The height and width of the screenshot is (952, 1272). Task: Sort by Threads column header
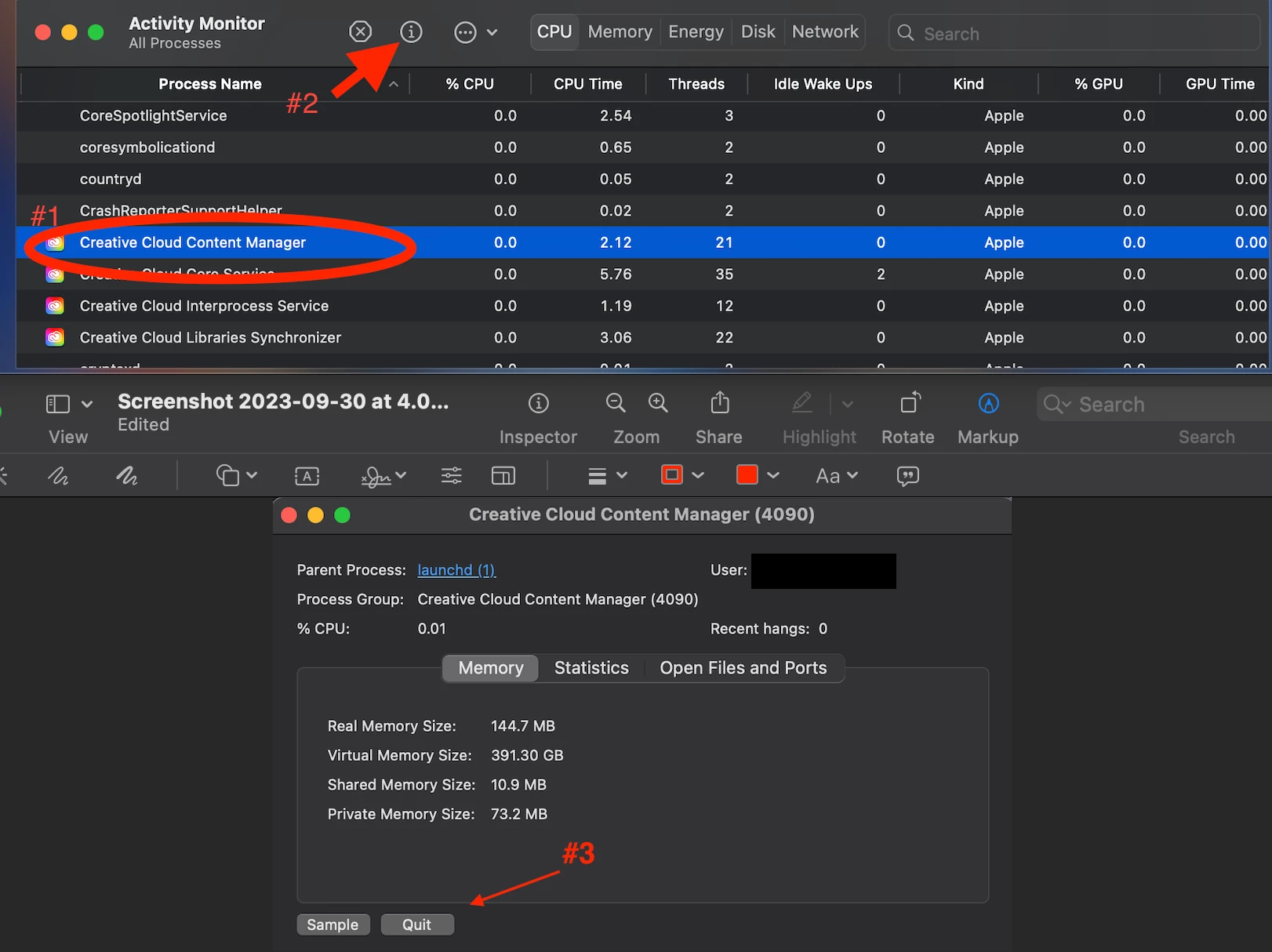coord(696,84)
